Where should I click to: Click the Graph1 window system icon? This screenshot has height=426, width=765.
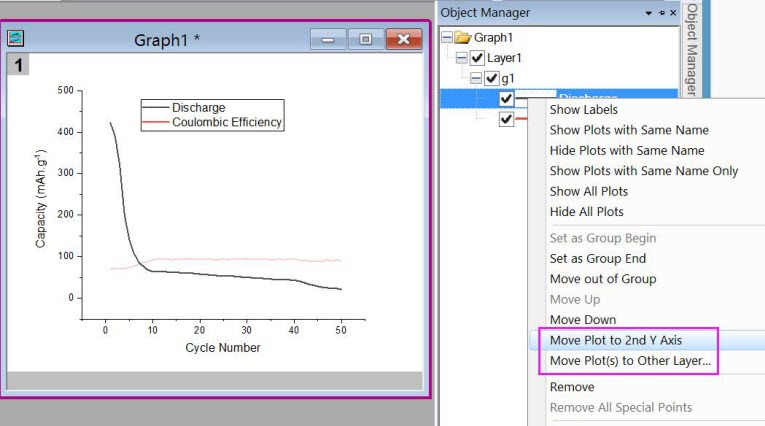pos(16,39)
